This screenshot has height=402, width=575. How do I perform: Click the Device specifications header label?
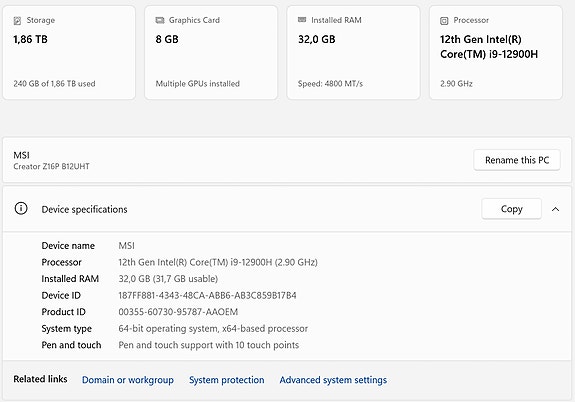(x=84, y=209)
